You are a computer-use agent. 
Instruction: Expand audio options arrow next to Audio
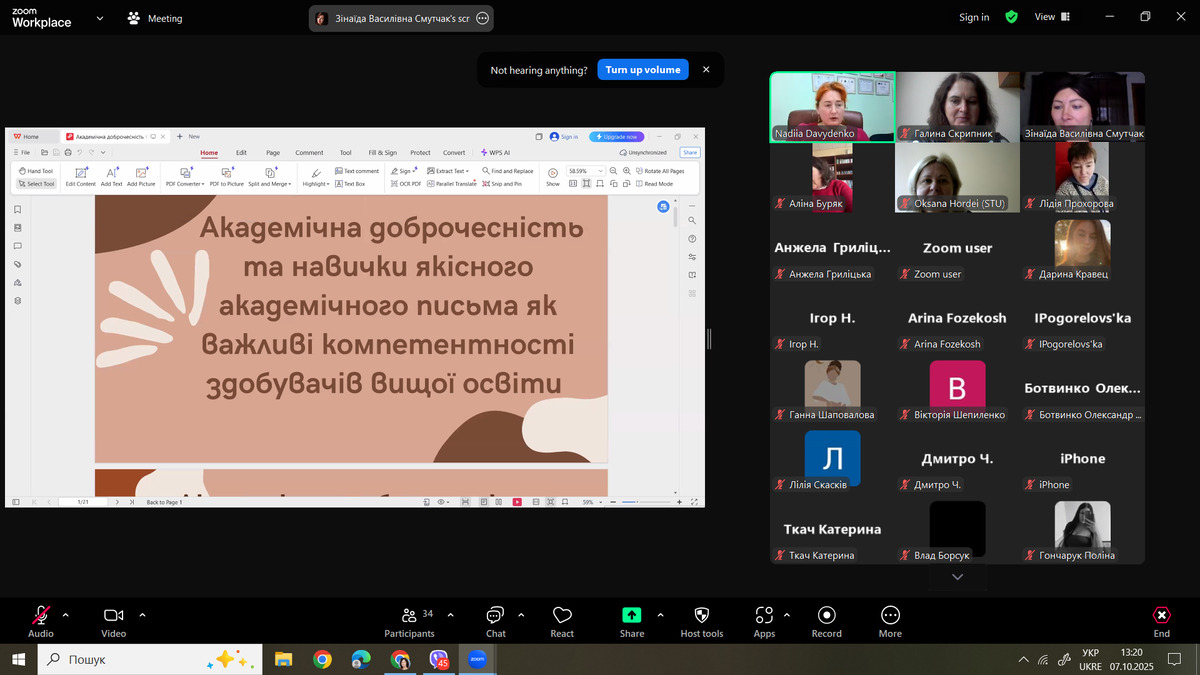[x=66, y=615]
